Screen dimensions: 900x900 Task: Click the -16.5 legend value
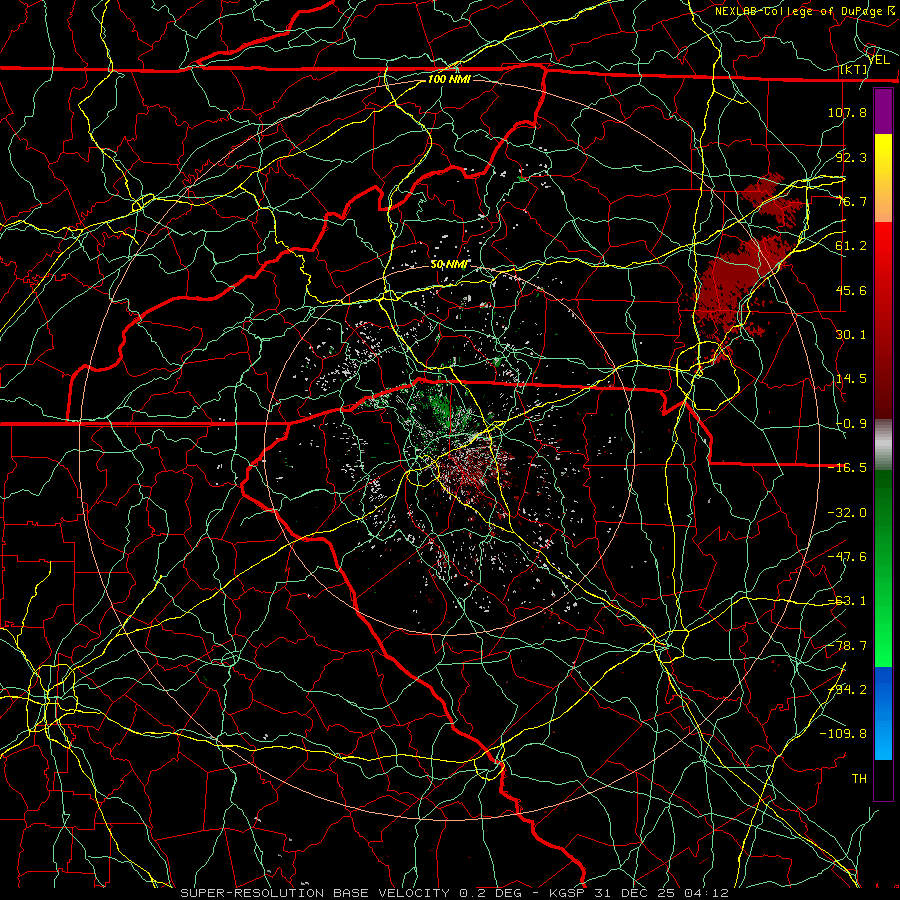[x=847, y=468]
